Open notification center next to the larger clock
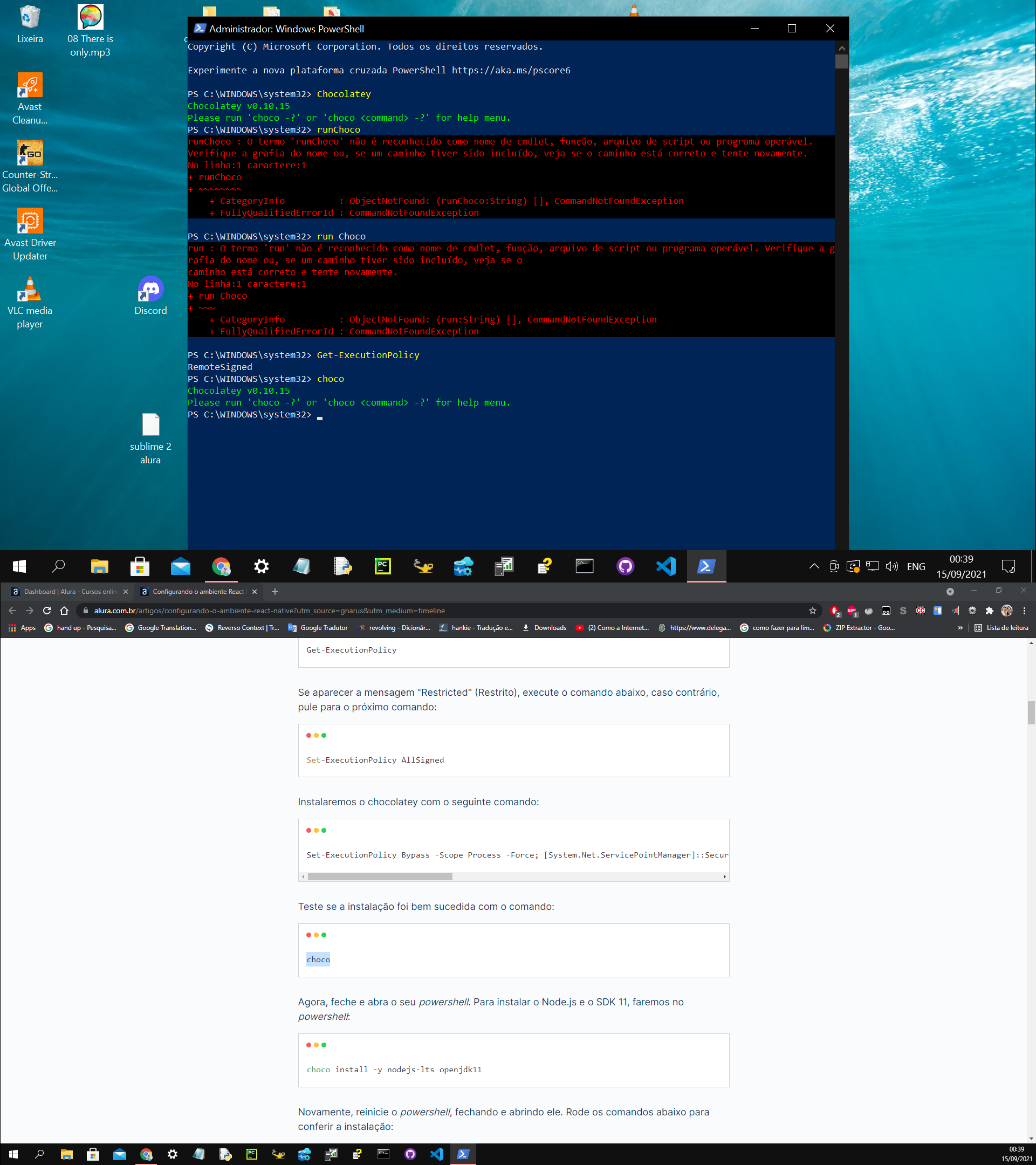The height and width of the screenshot is (1165, 1036). 1008,566
